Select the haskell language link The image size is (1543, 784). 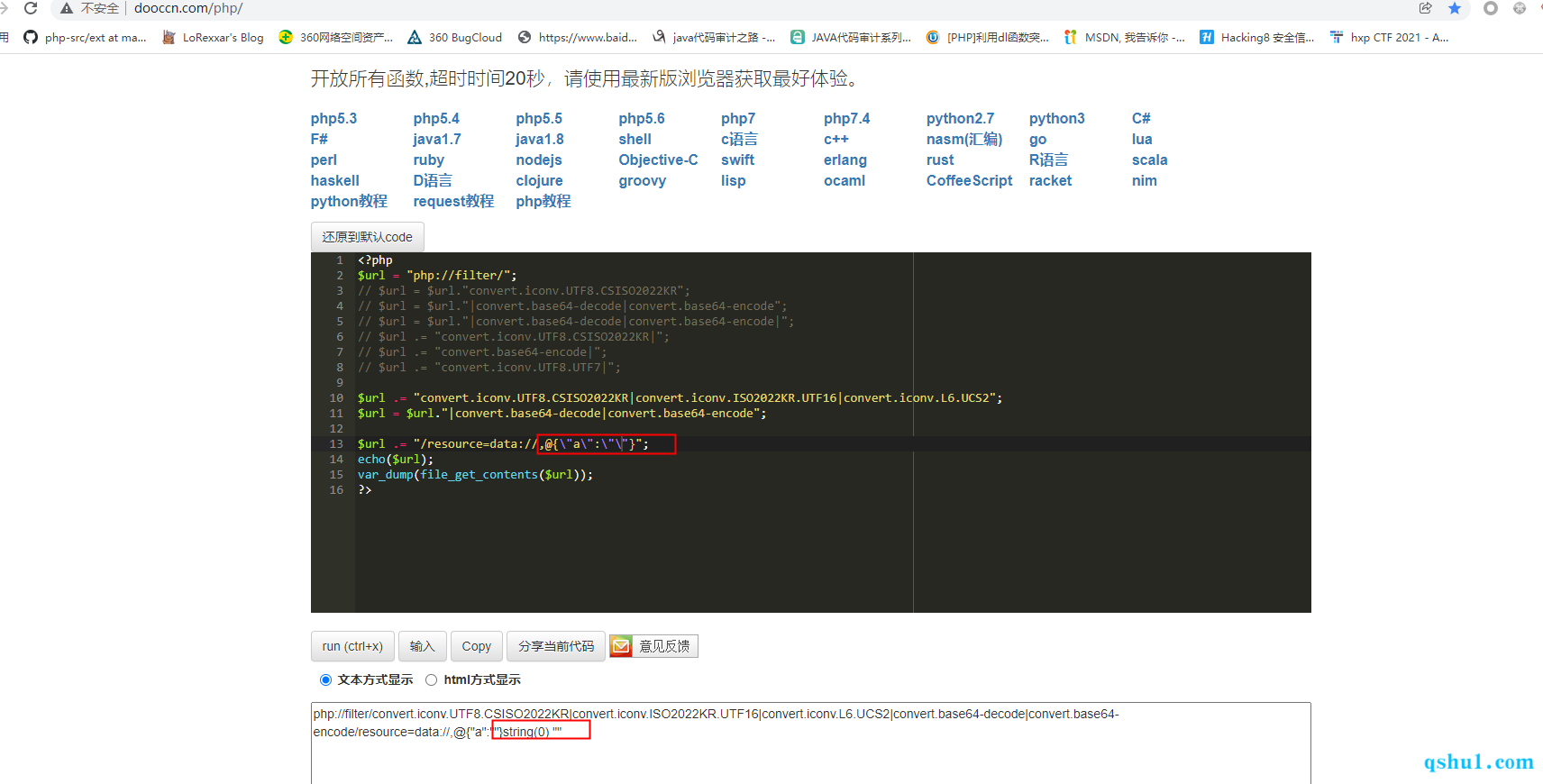(x=335, y=180)
